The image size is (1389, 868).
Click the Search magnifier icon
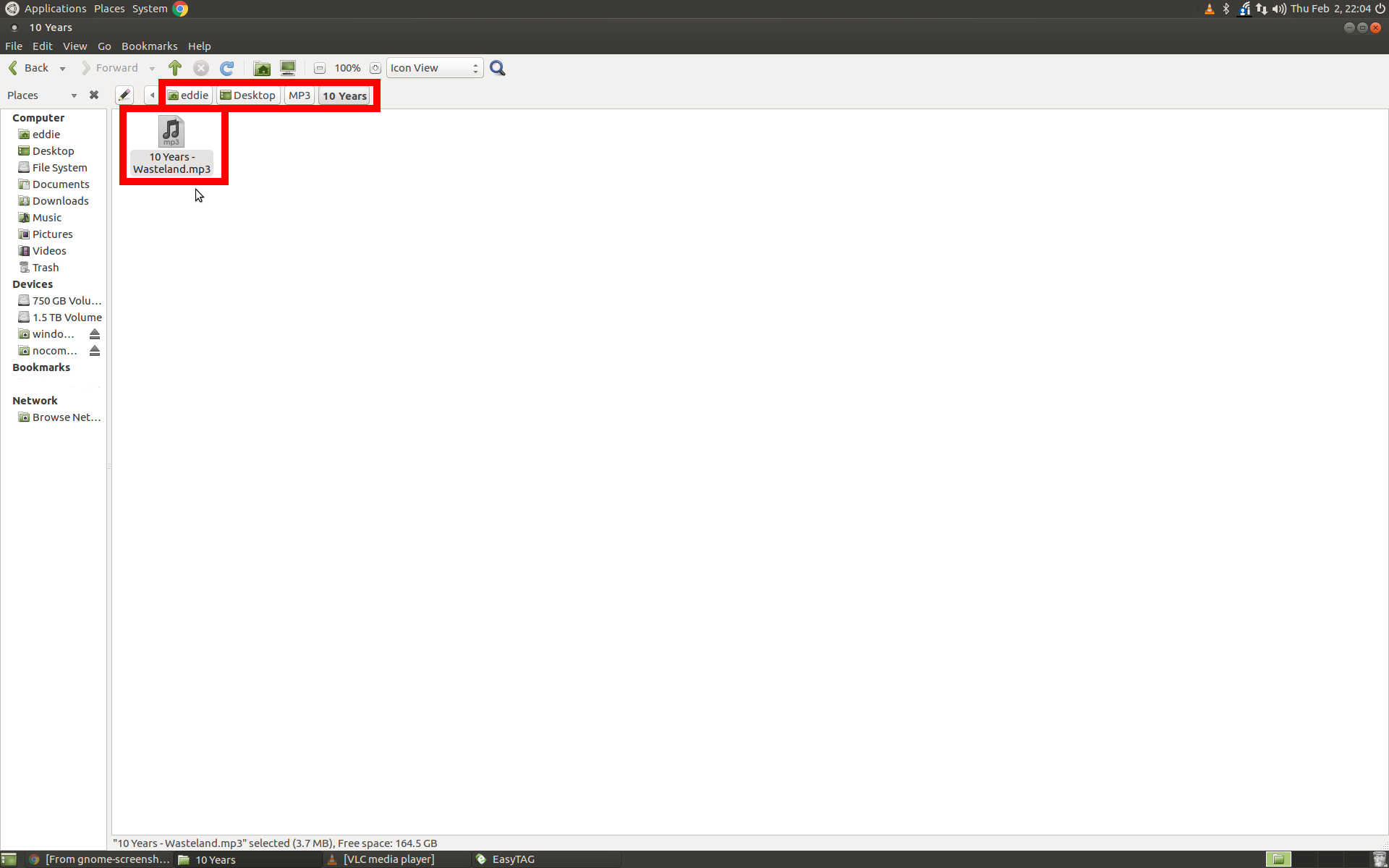point(497,68)
